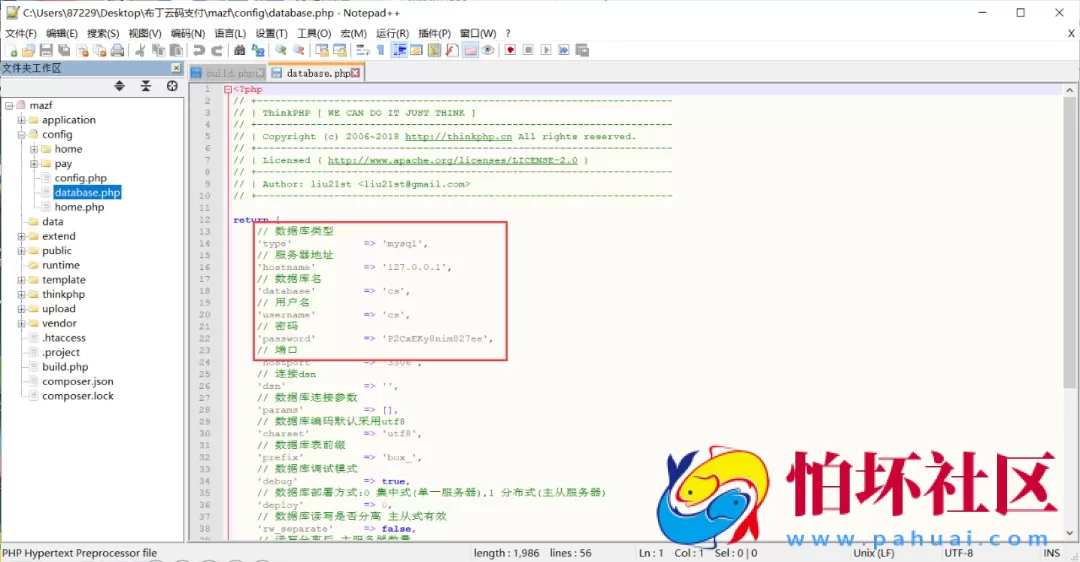Toggle file monitoring eye icon
The height and width of the screenshot is (562, 1080).
point(488,50)
